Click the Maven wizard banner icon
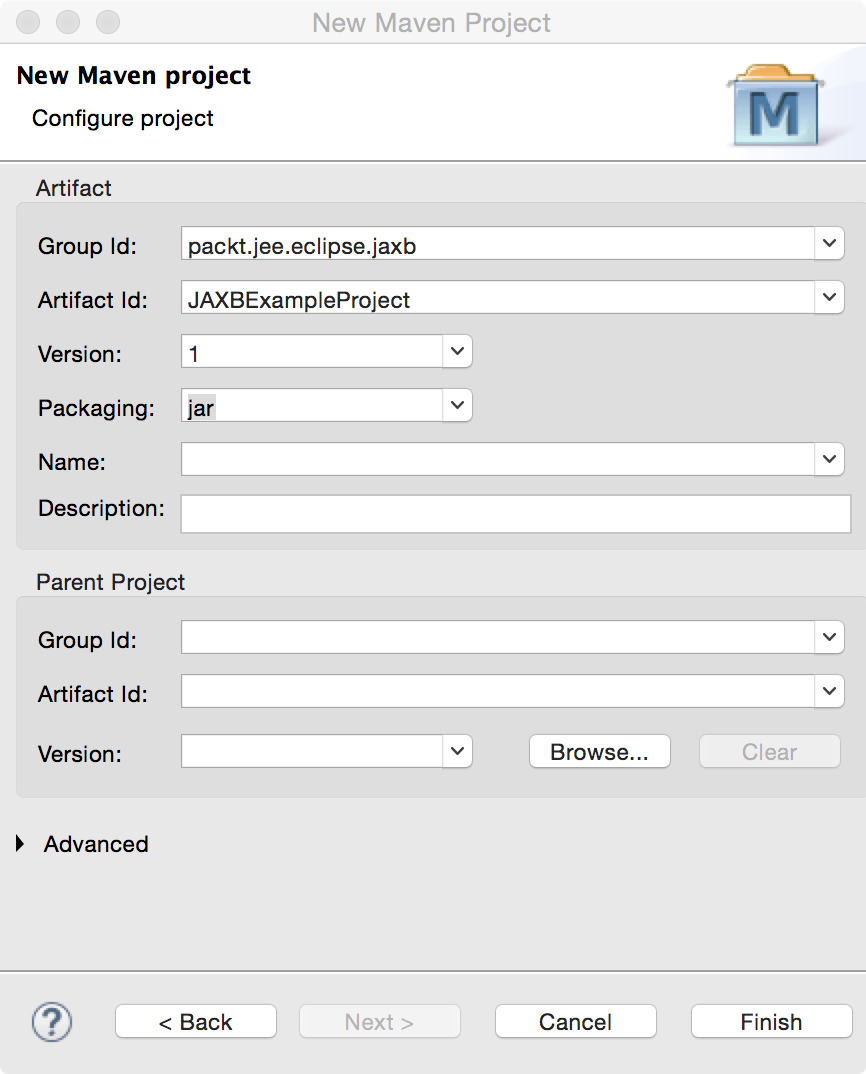 click(774, 107)
